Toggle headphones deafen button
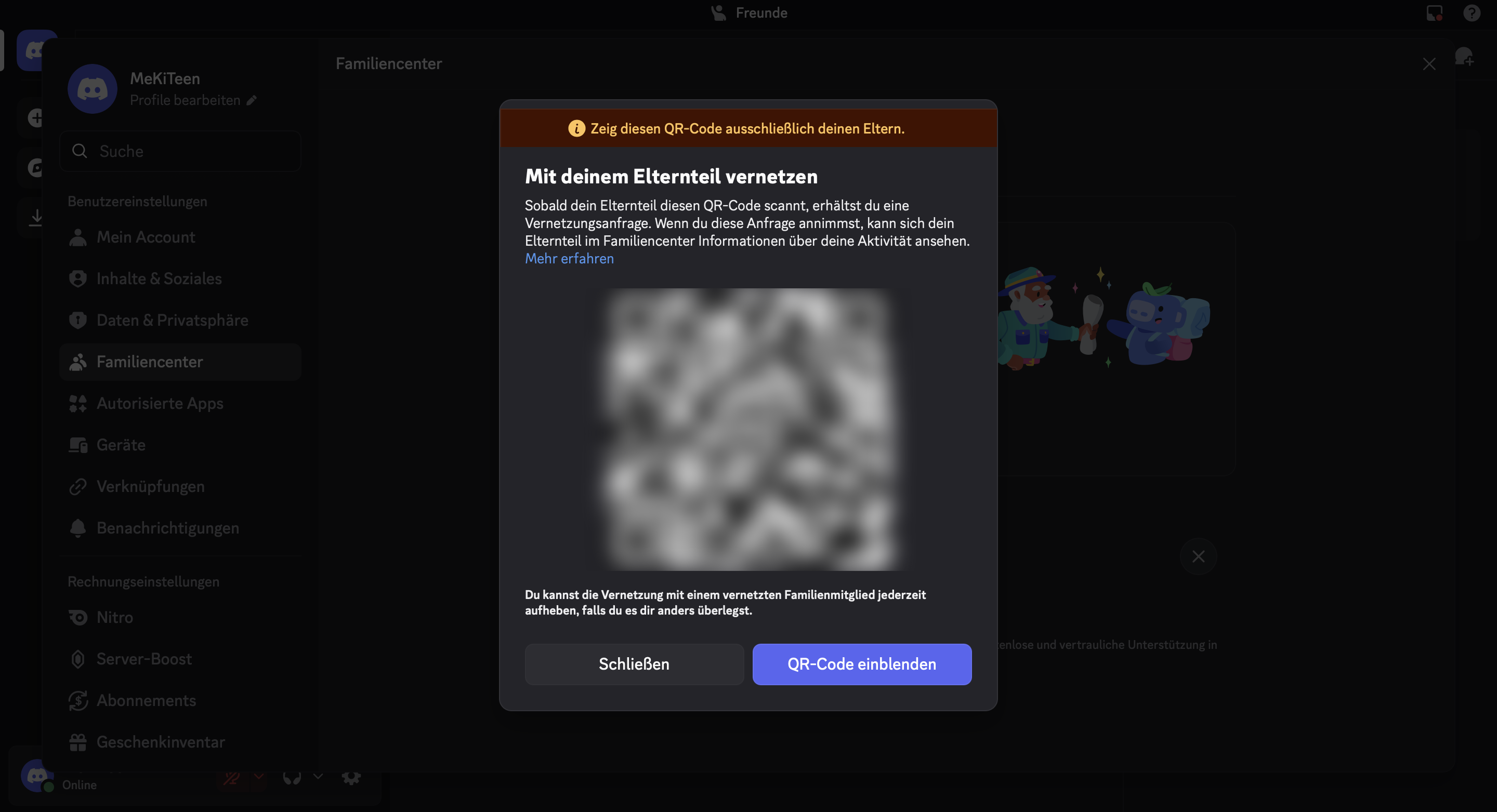Viewport: 1497px width, 812px height. [292, 778]
